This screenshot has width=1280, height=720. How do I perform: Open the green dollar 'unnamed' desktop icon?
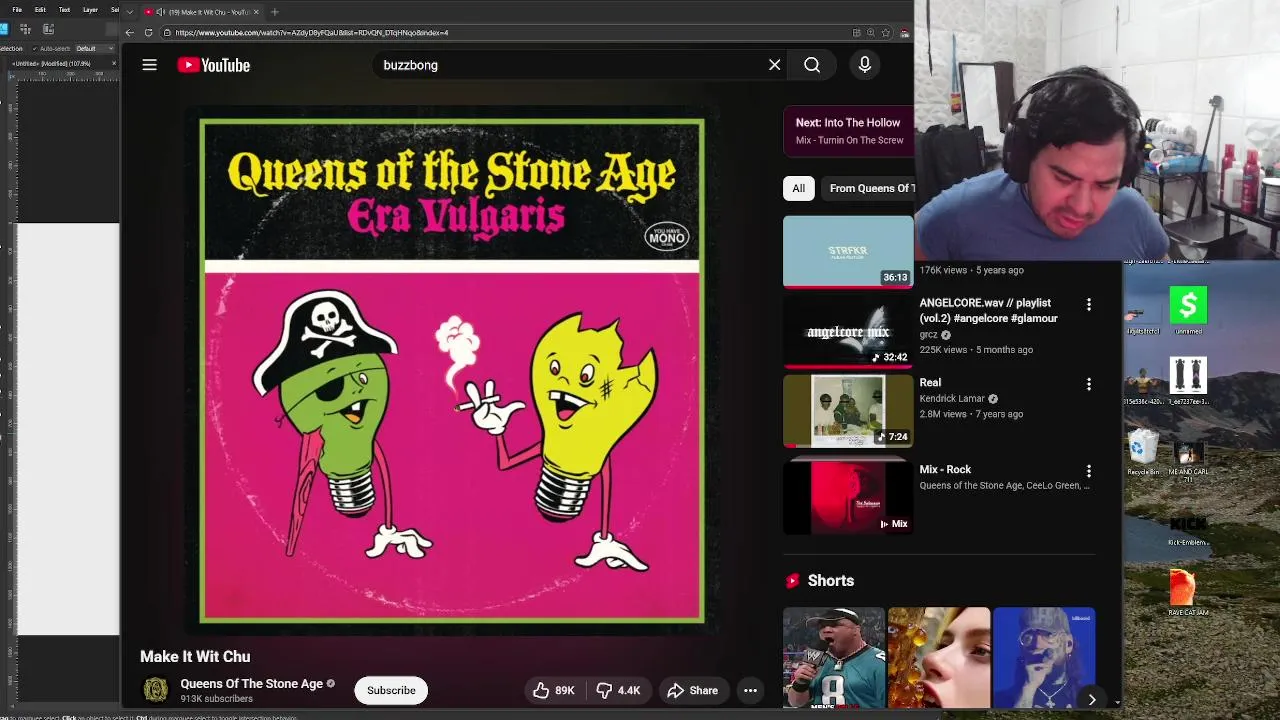pos(1188,310)
